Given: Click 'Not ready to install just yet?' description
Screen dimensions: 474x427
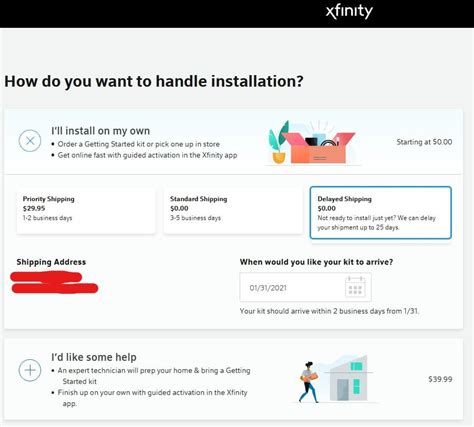Looking at the screenshot, I should tap(377, 223).
